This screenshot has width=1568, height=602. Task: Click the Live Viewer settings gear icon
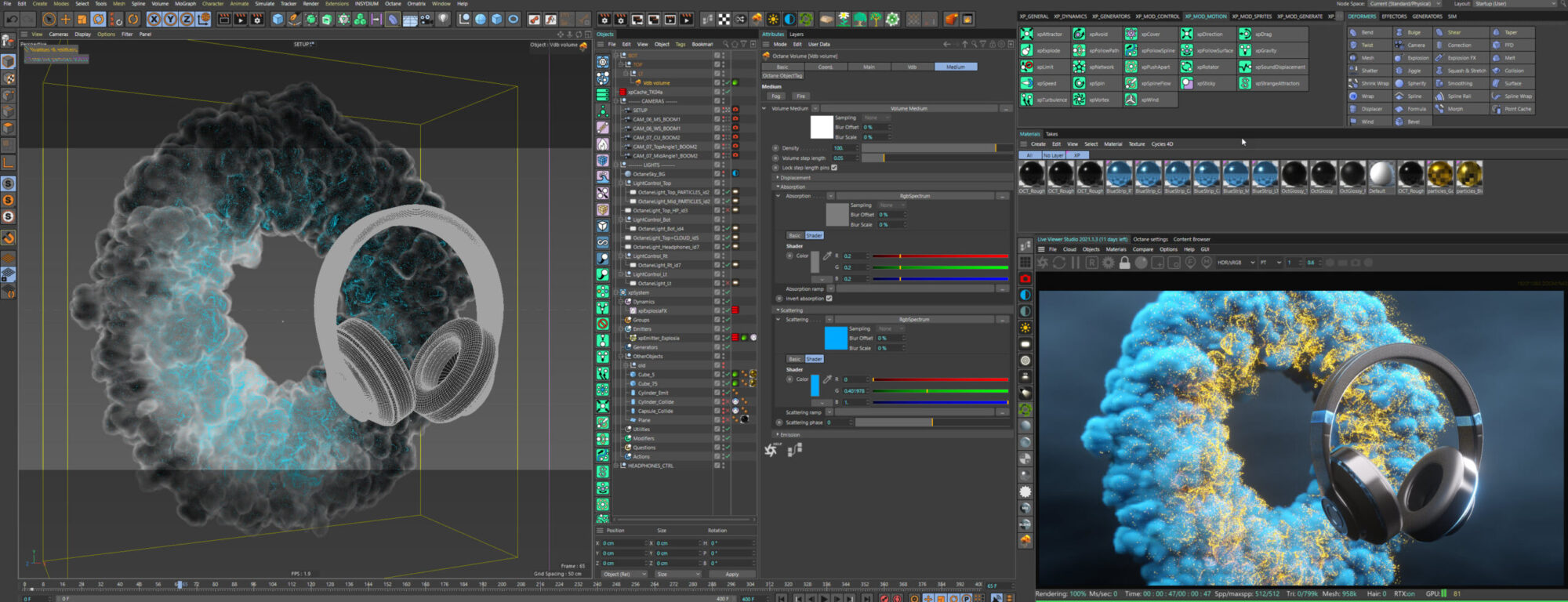[1108, 263]
